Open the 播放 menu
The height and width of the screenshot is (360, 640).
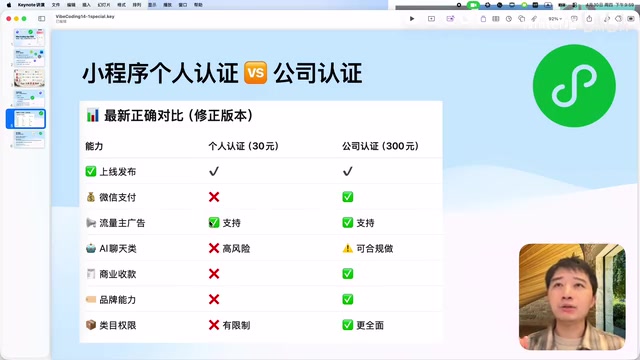coord(167,5)
